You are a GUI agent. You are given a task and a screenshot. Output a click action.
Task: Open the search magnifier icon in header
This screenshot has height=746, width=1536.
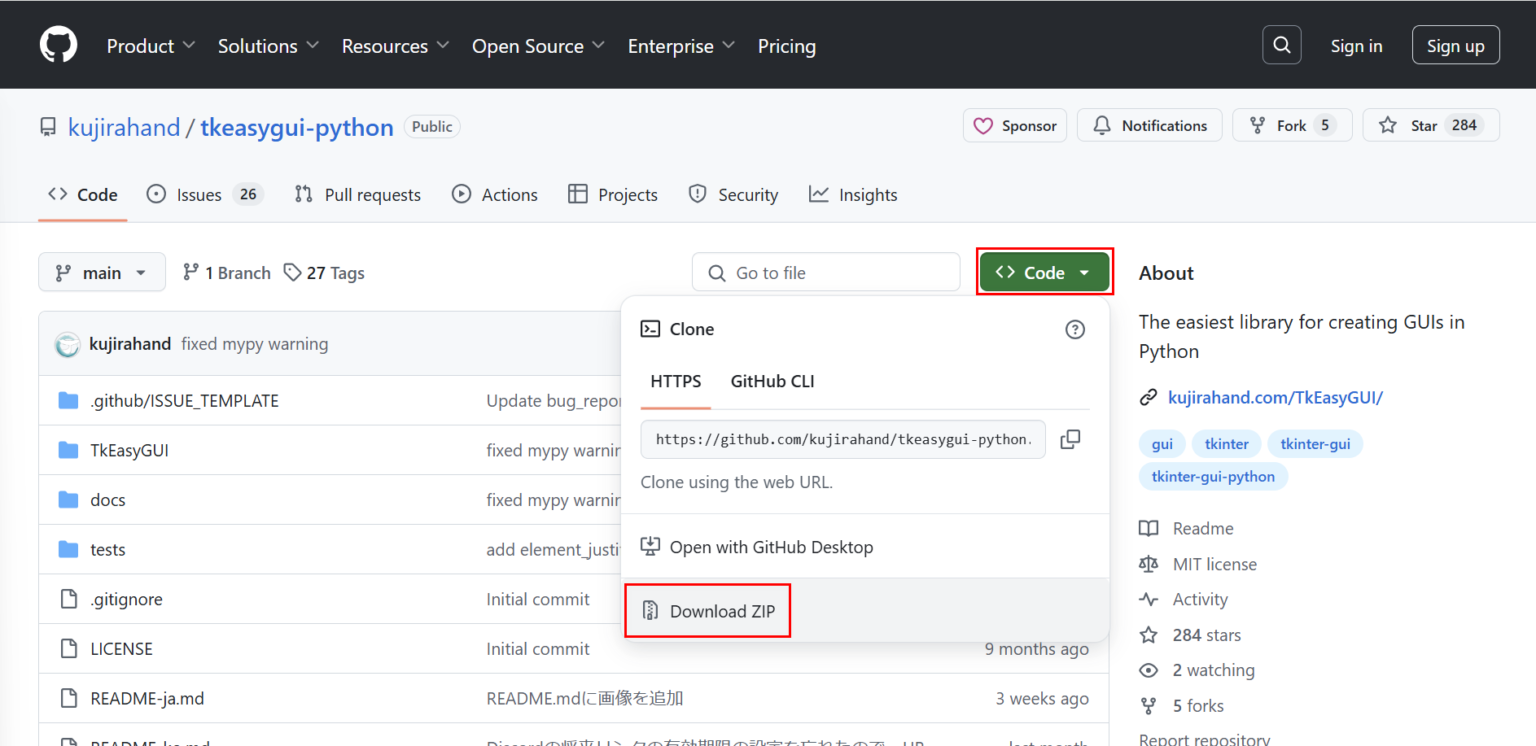click(x=1281, y=45)
